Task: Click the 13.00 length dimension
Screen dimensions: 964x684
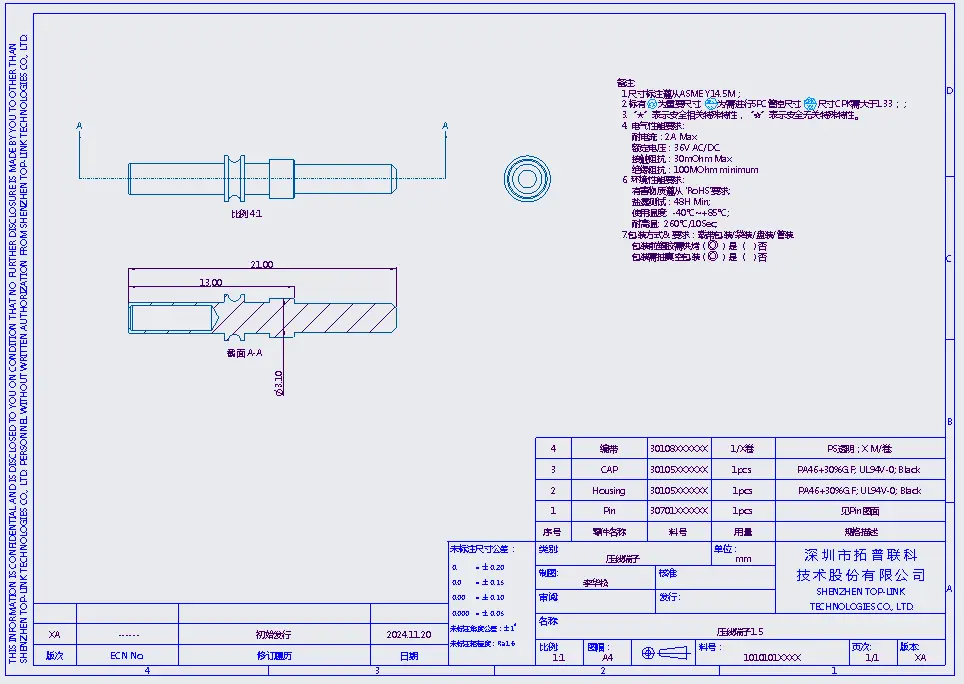Action: [x=211, y=283]
